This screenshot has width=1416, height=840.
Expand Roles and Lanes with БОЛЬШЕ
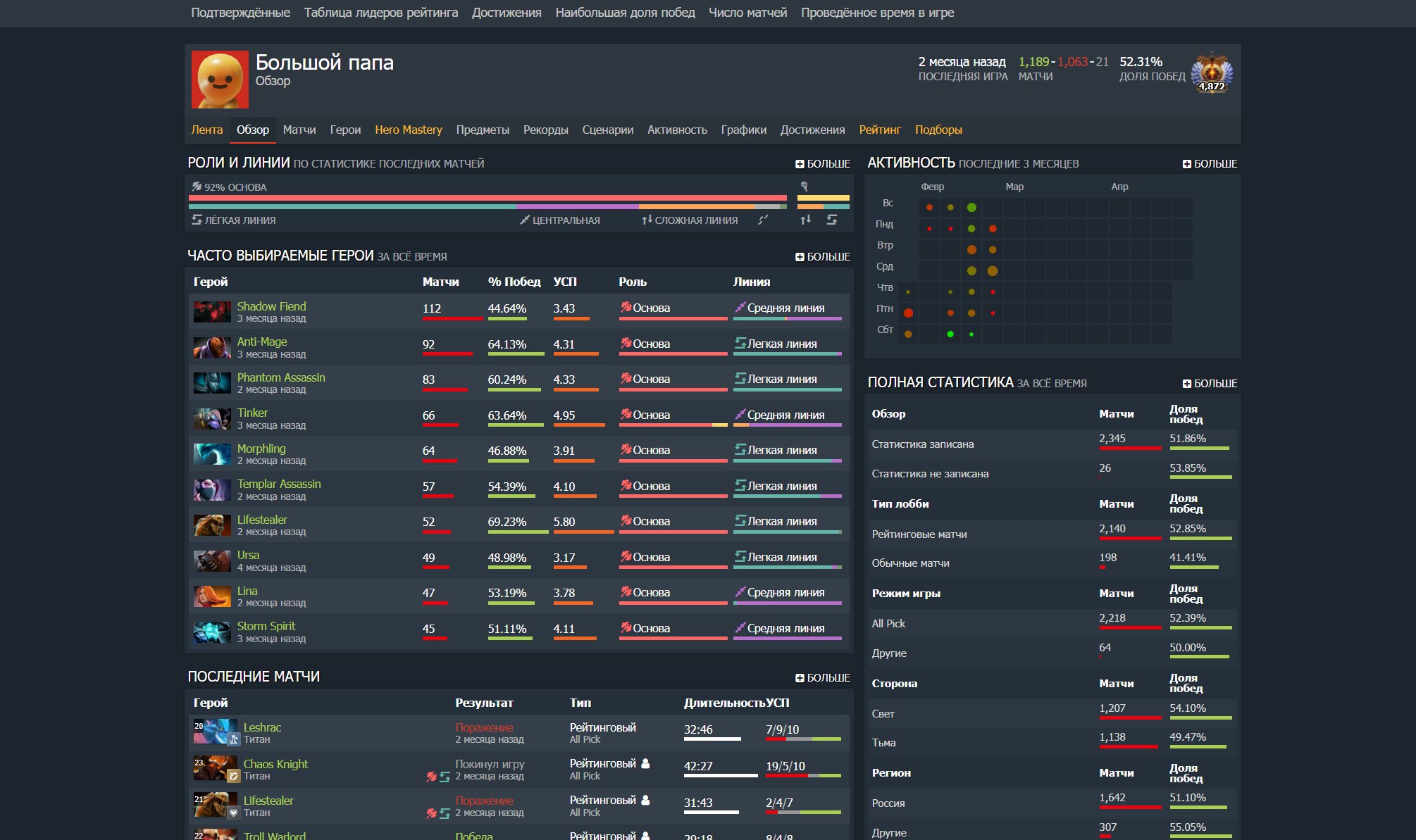(822, 164)
